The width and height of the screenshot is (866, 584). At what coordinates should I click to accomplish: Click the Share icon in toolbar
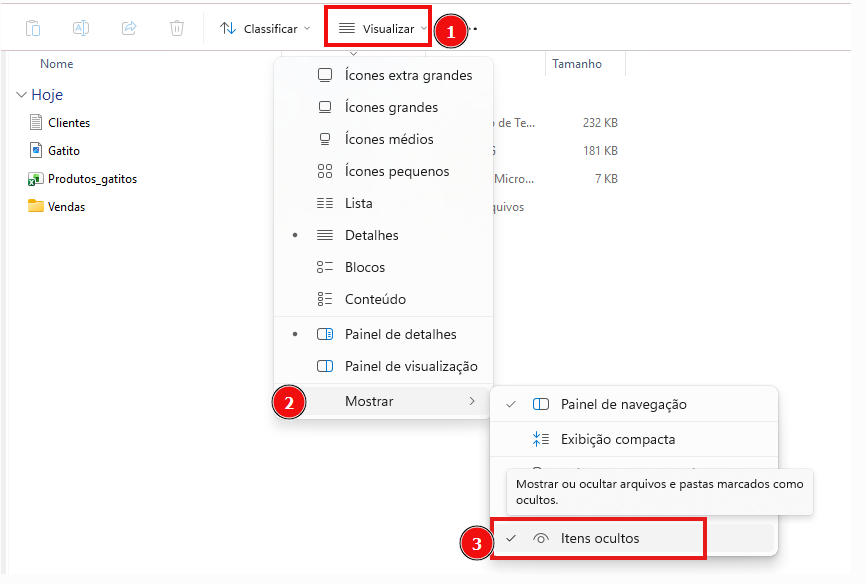coord(129,28)
